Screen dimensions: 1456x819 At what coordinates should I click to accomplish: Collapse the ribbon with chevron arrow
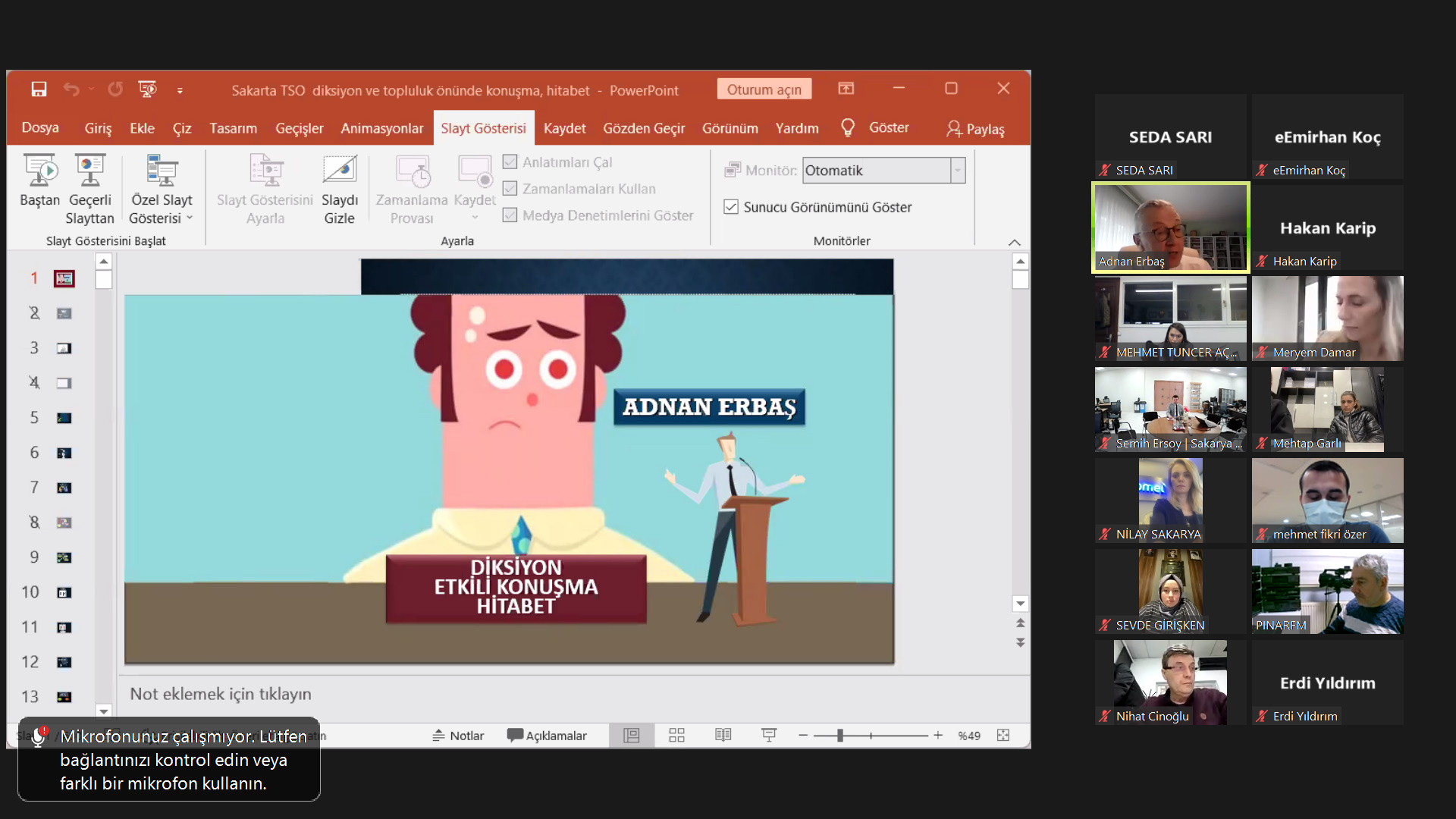click(1015, 242)
